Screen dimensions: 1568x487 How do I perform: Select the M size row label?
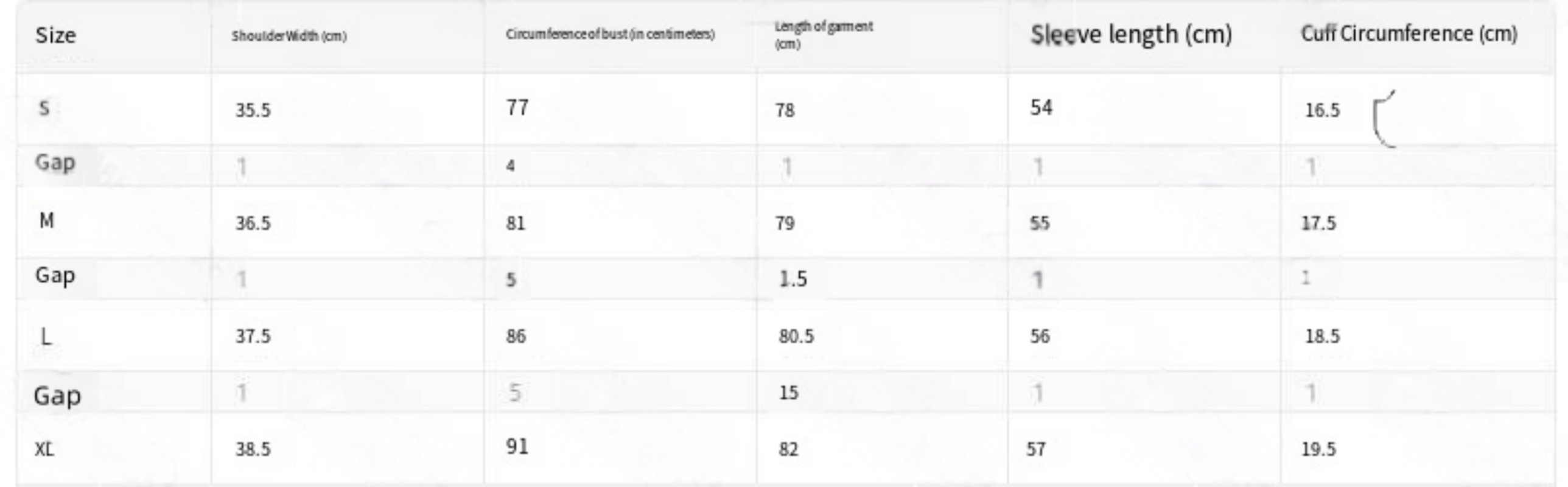point(46,221)
